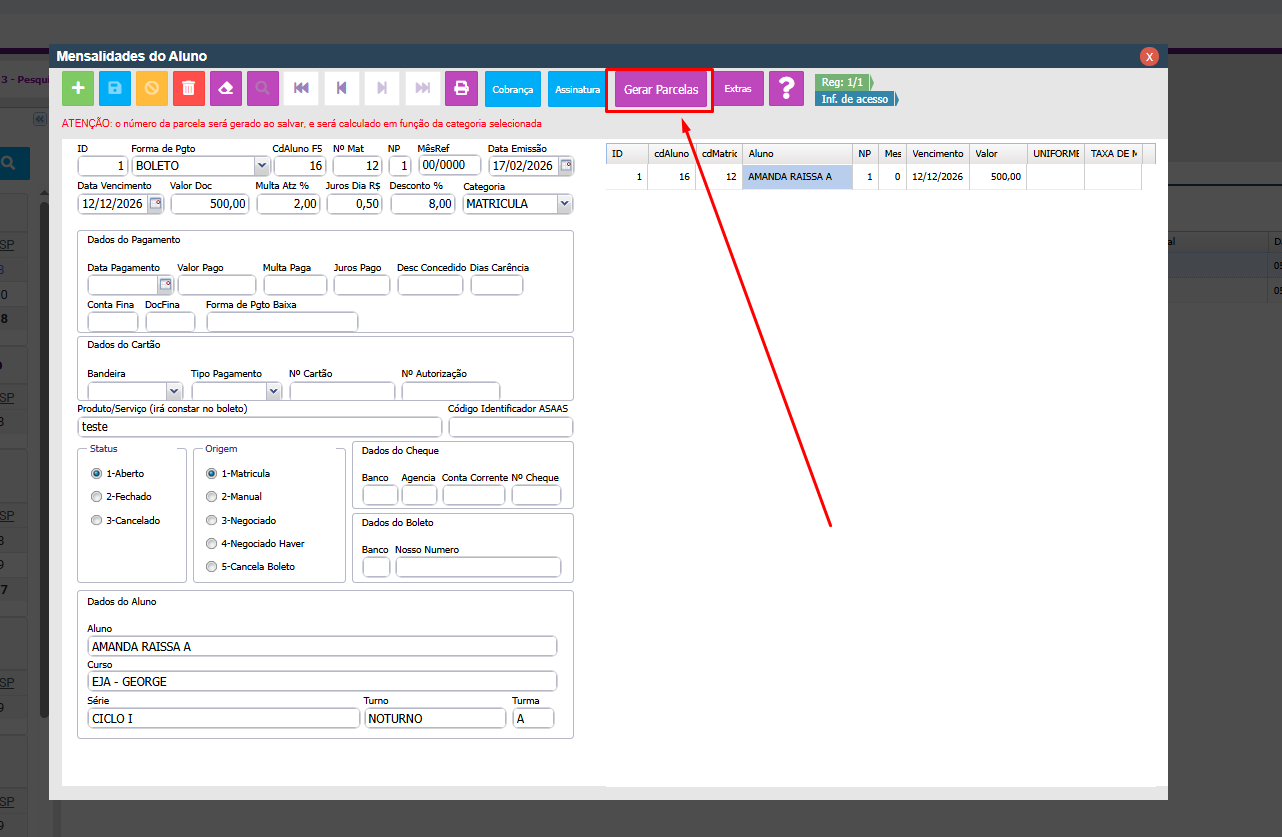Click the Produto/Serviço text field

pyautogui.click(x=258, y=427)
